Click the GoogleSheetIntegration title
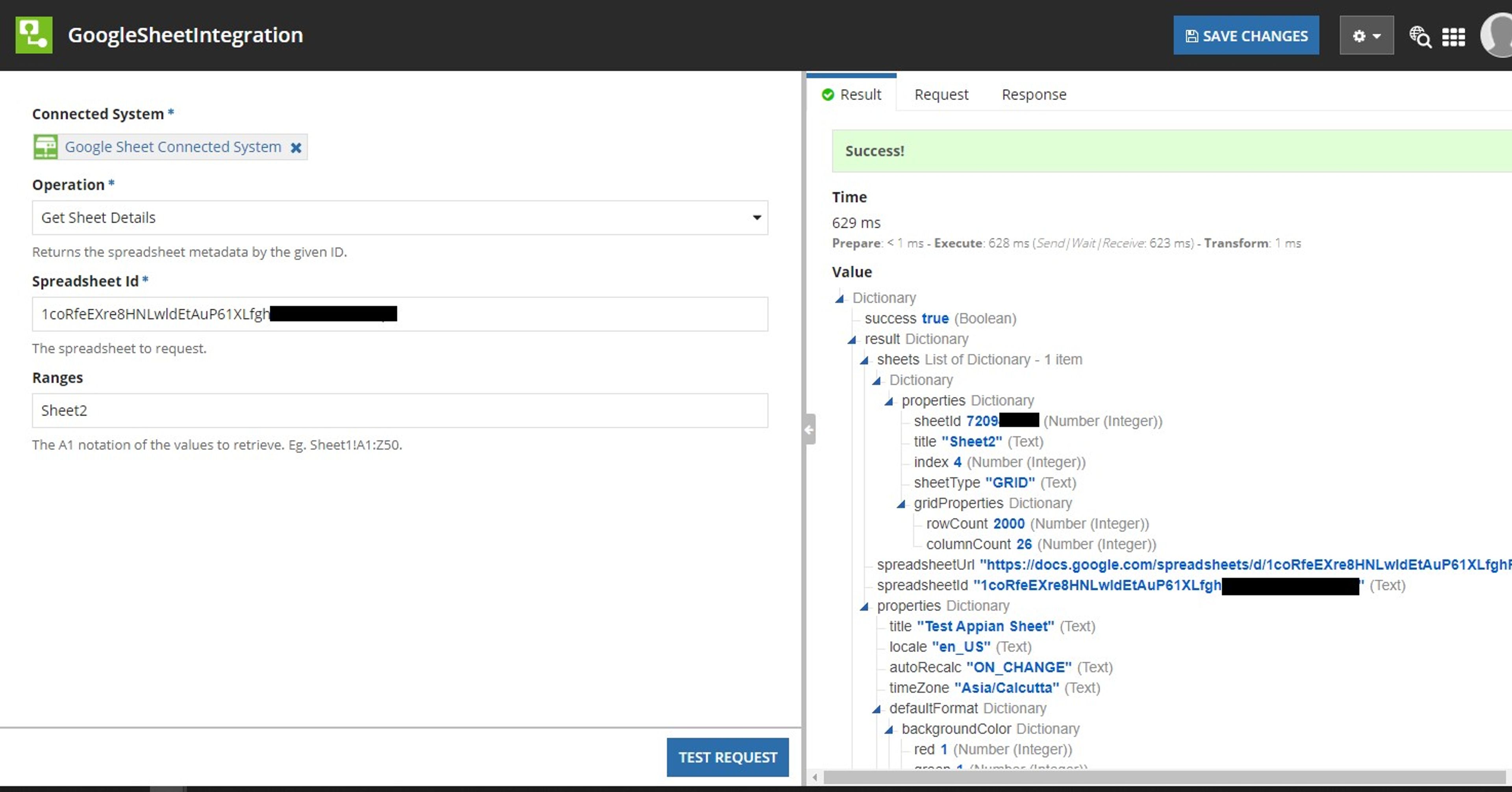 click(x=185, y=35)
